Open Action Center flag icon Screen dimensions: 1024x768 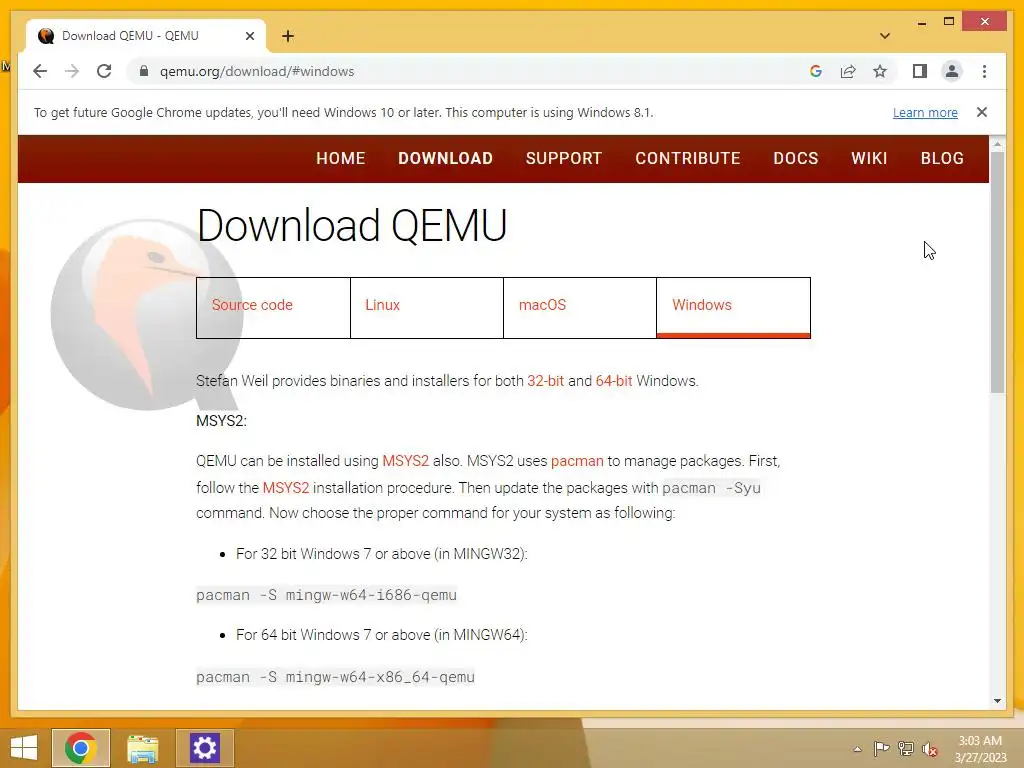coord(881,749)
